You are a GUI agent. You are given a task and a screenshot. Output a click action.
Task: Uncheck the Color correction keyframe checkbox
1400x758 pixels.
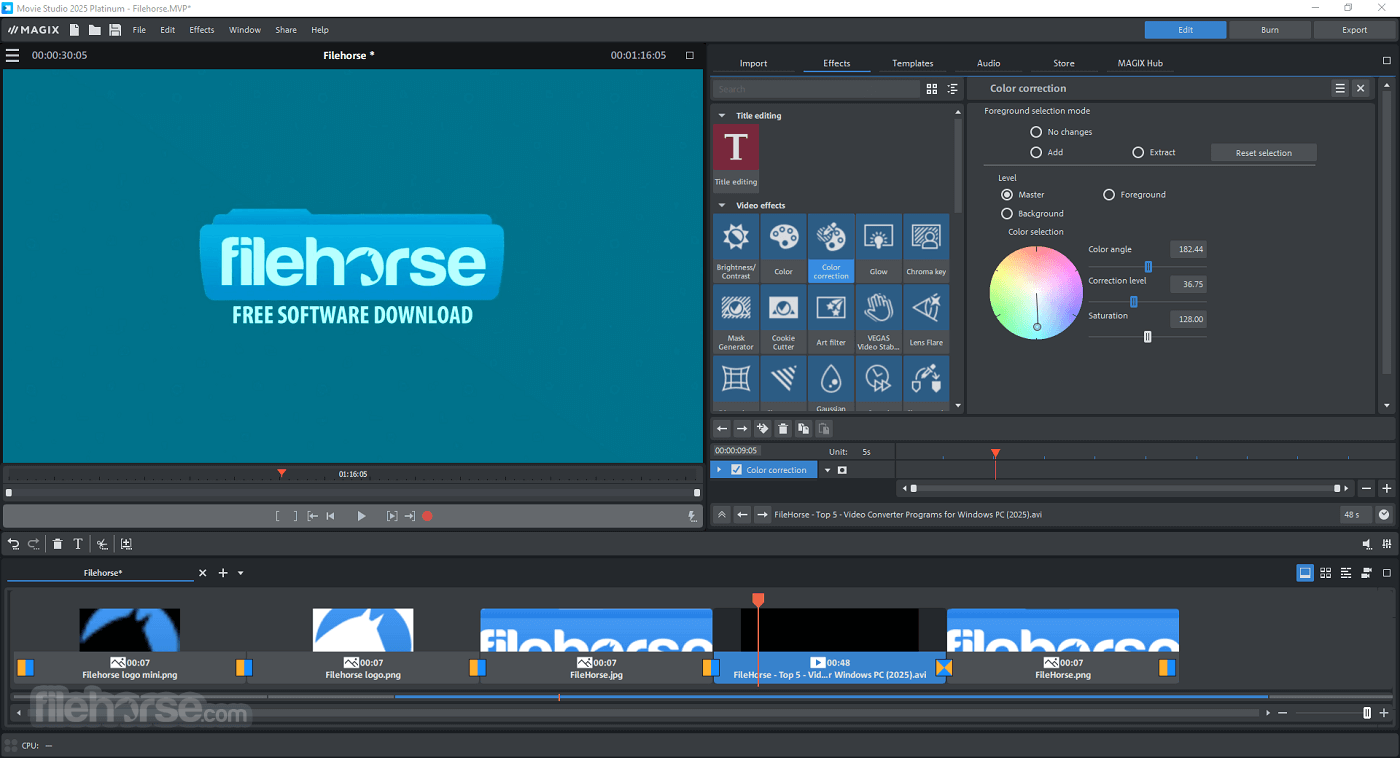tap(737, 469)
